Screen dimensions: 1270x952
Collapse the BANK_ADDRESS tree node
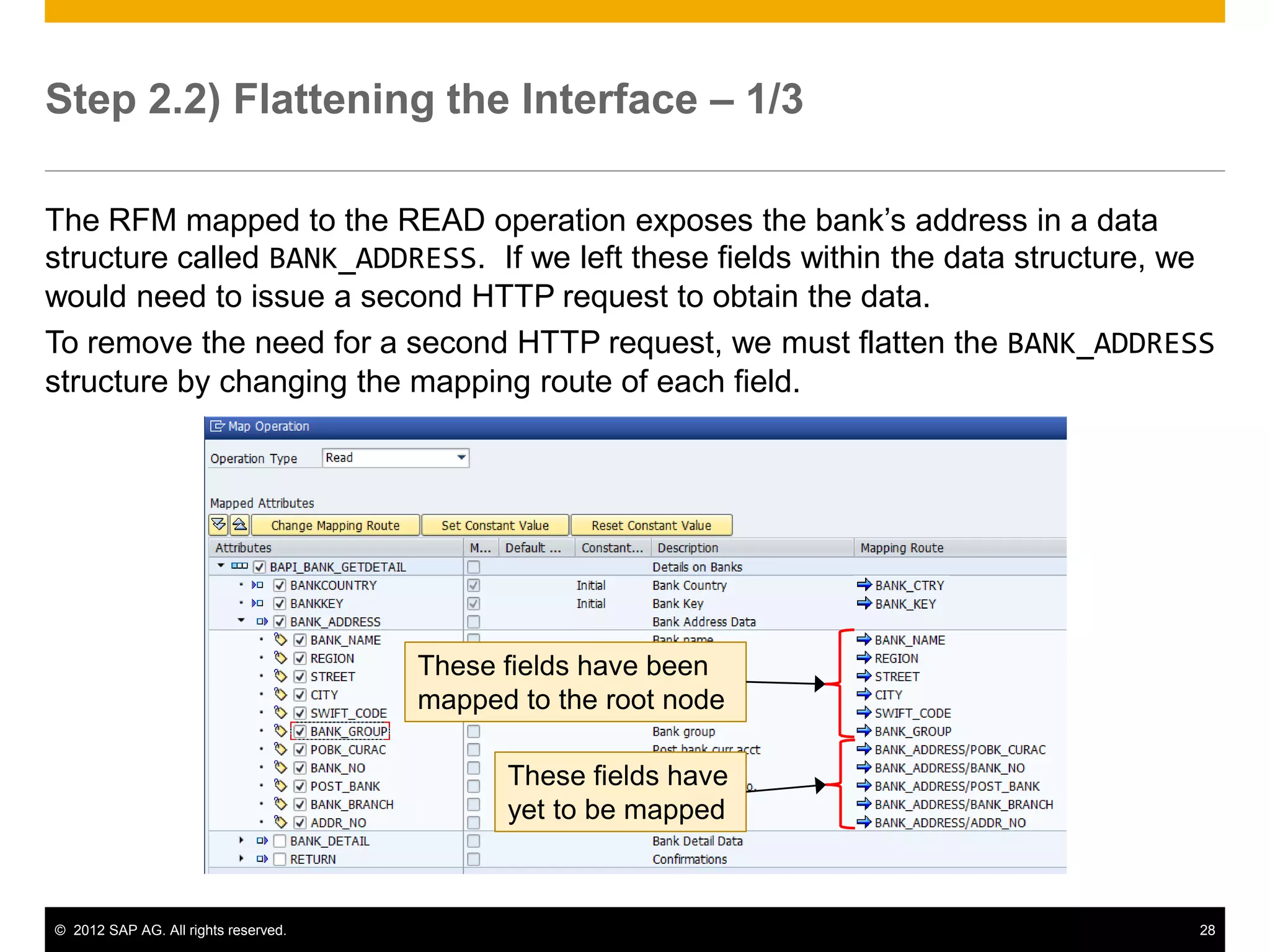pyautogui.click(x=241, y=620)
